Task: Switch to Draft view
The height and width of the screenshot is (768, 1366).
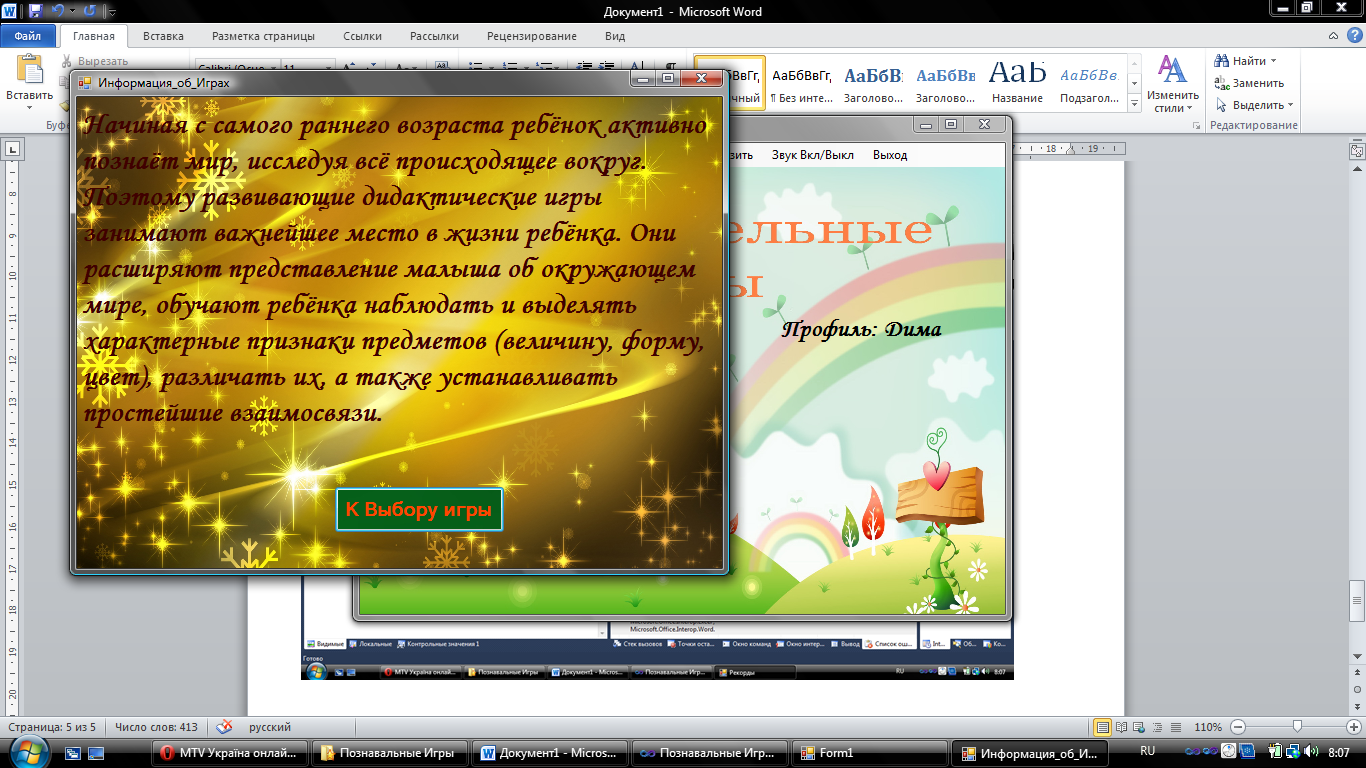Action: coord(1176,727)
